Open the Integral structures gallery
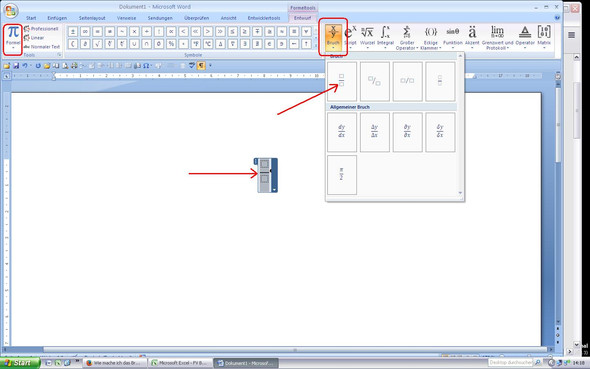590x369 pixels. pos(385,37)
